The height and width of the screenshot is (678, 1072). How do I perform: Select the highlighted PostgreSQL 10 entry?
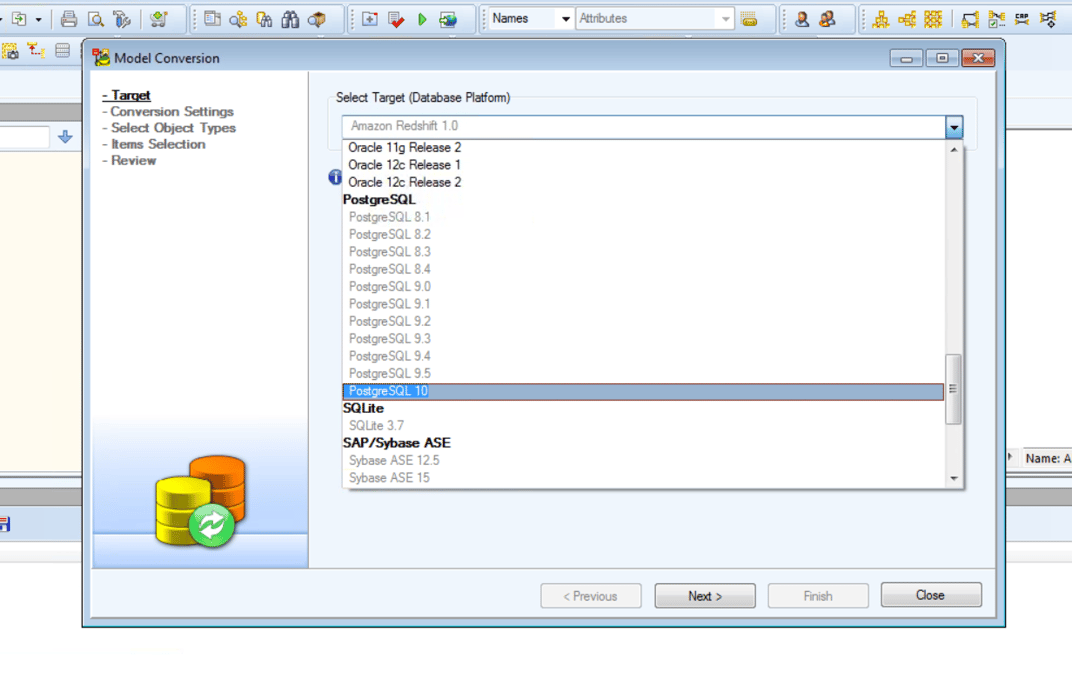[643, 392]
